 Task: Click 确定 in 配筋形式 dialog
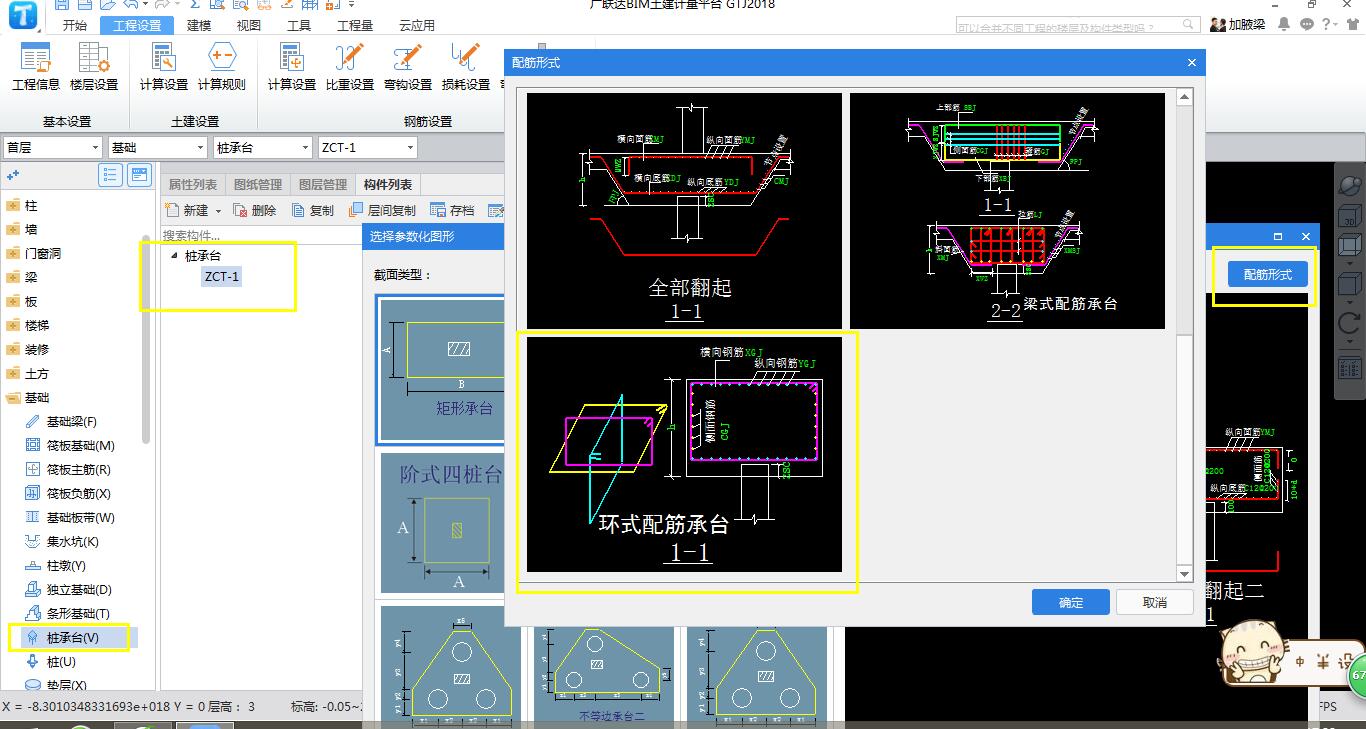[1071, 602]
